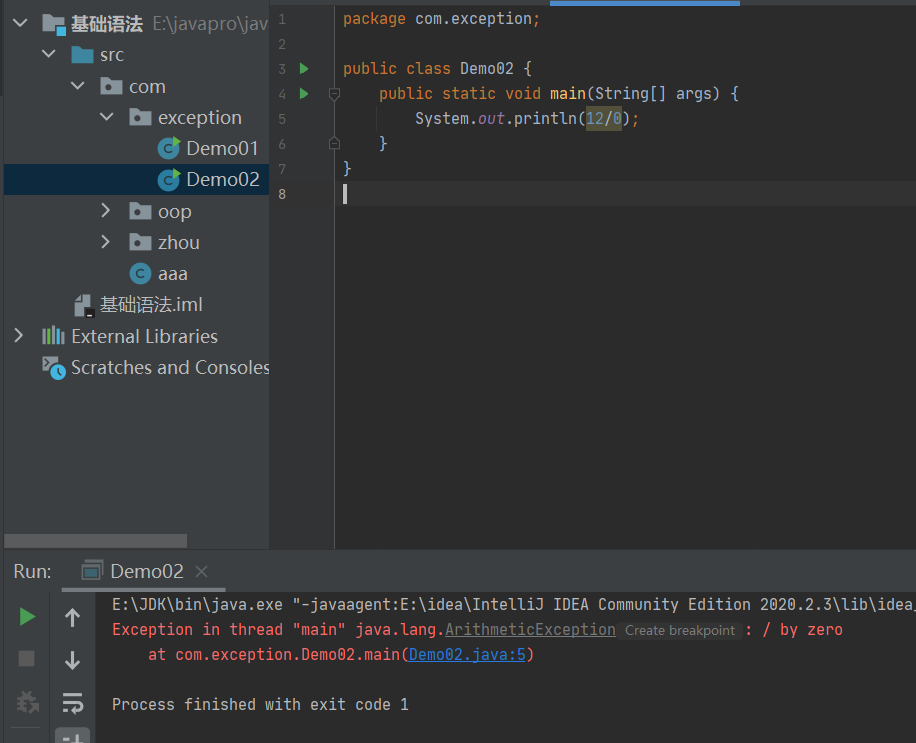The image size is (916, 743).
Task: Click the 12/0 expression in the editor
Action: [x=603, y=119]
